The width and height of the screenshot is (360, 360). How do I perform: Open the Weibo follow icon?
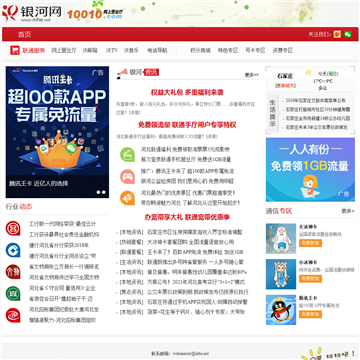click(x=337, y=34)
